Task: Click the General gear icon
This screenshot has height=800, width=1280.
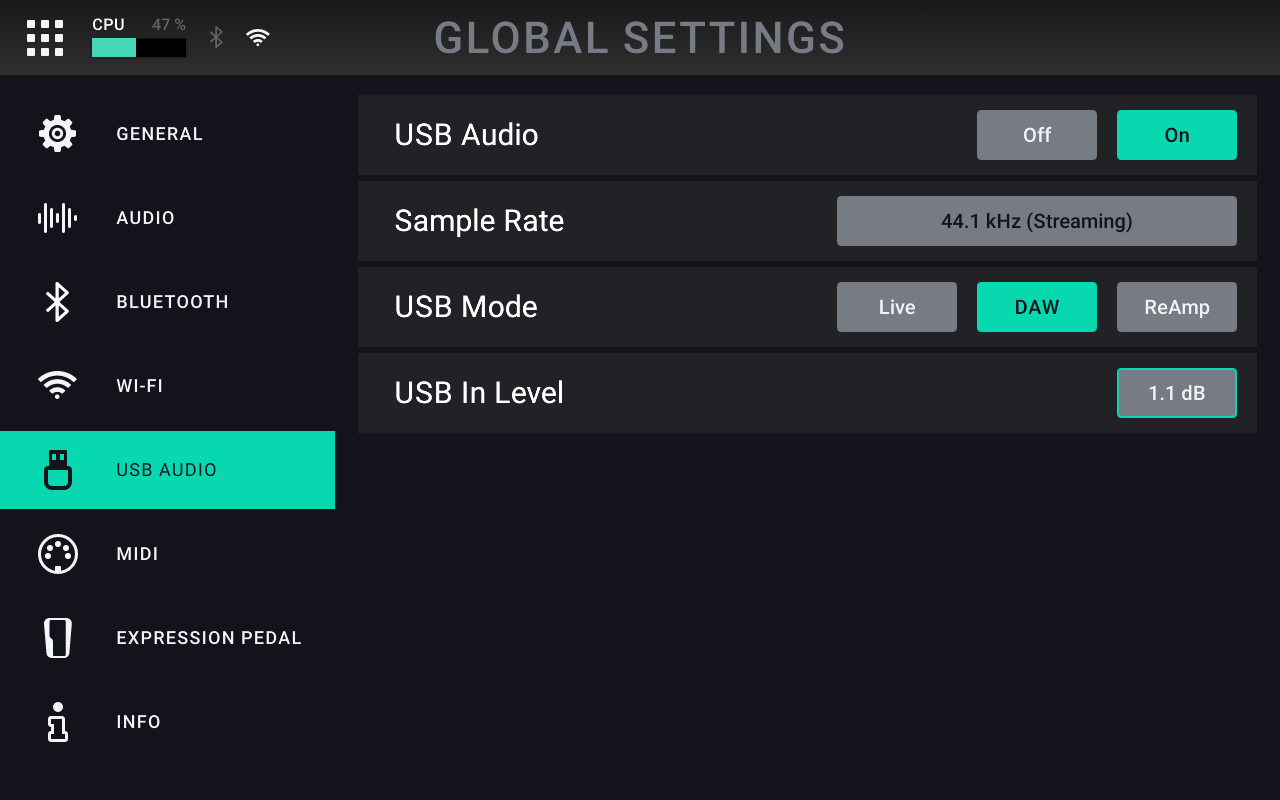Action: point(57,134)
